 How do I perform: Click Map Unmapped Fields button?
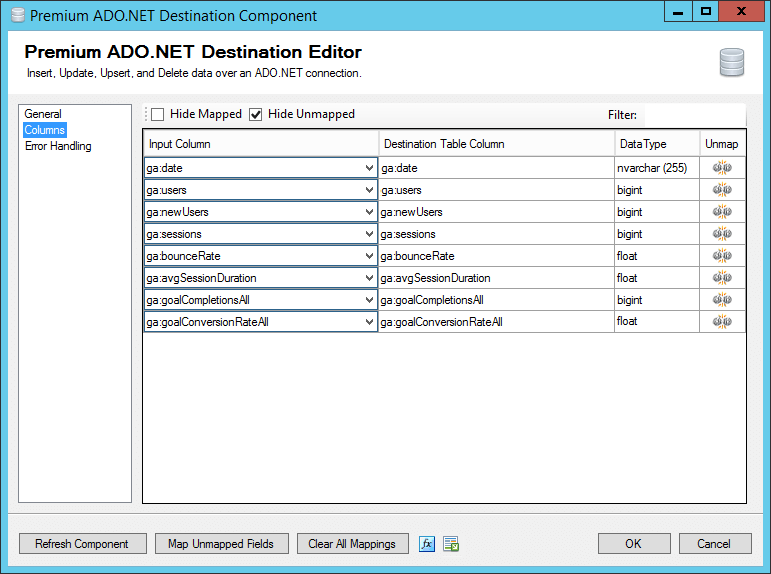221,544
